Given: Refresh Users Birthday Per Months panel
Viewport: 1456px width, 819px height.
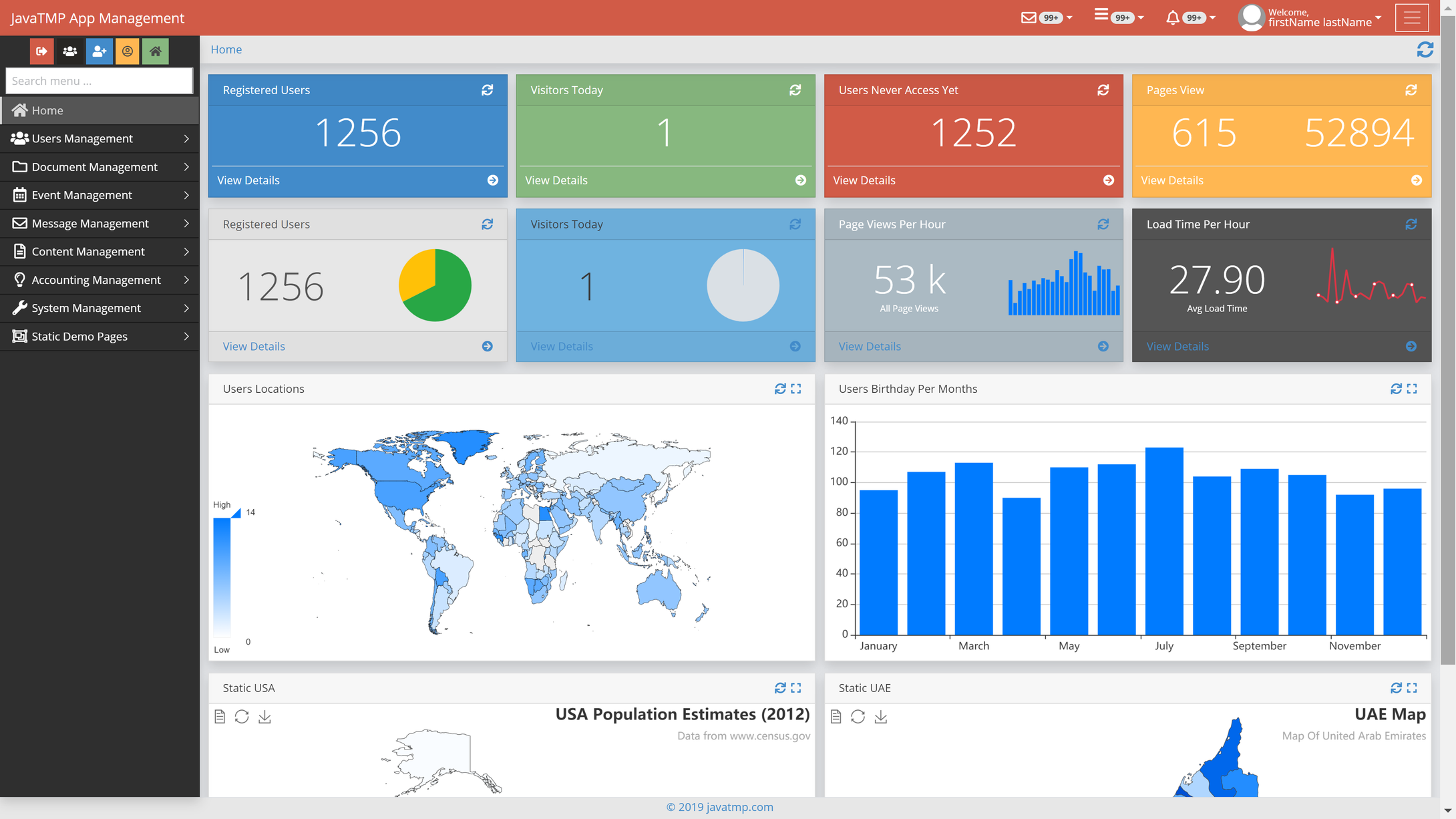Looking at the screenshot, I should (x=1396, y=389).
